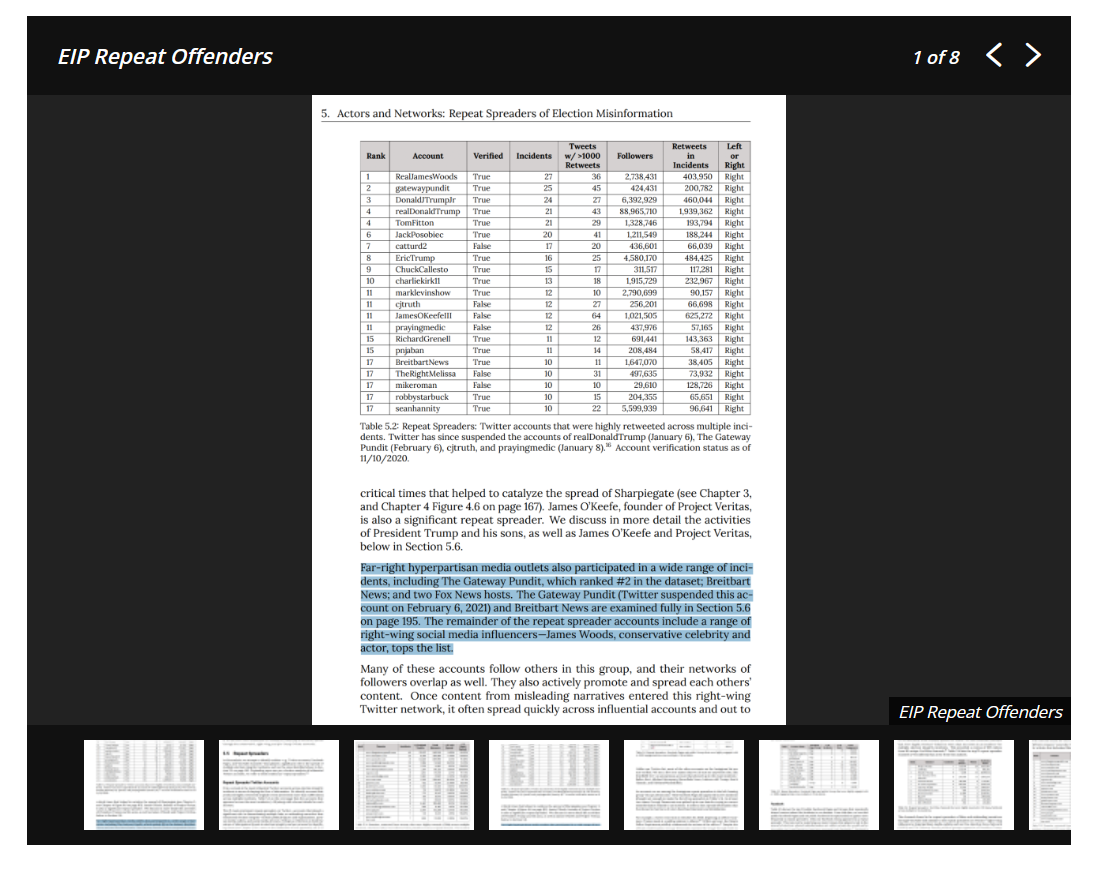Click the 'ChuckCallesto' account cell
1100x880 pixels.
click(x=428, y=269)
